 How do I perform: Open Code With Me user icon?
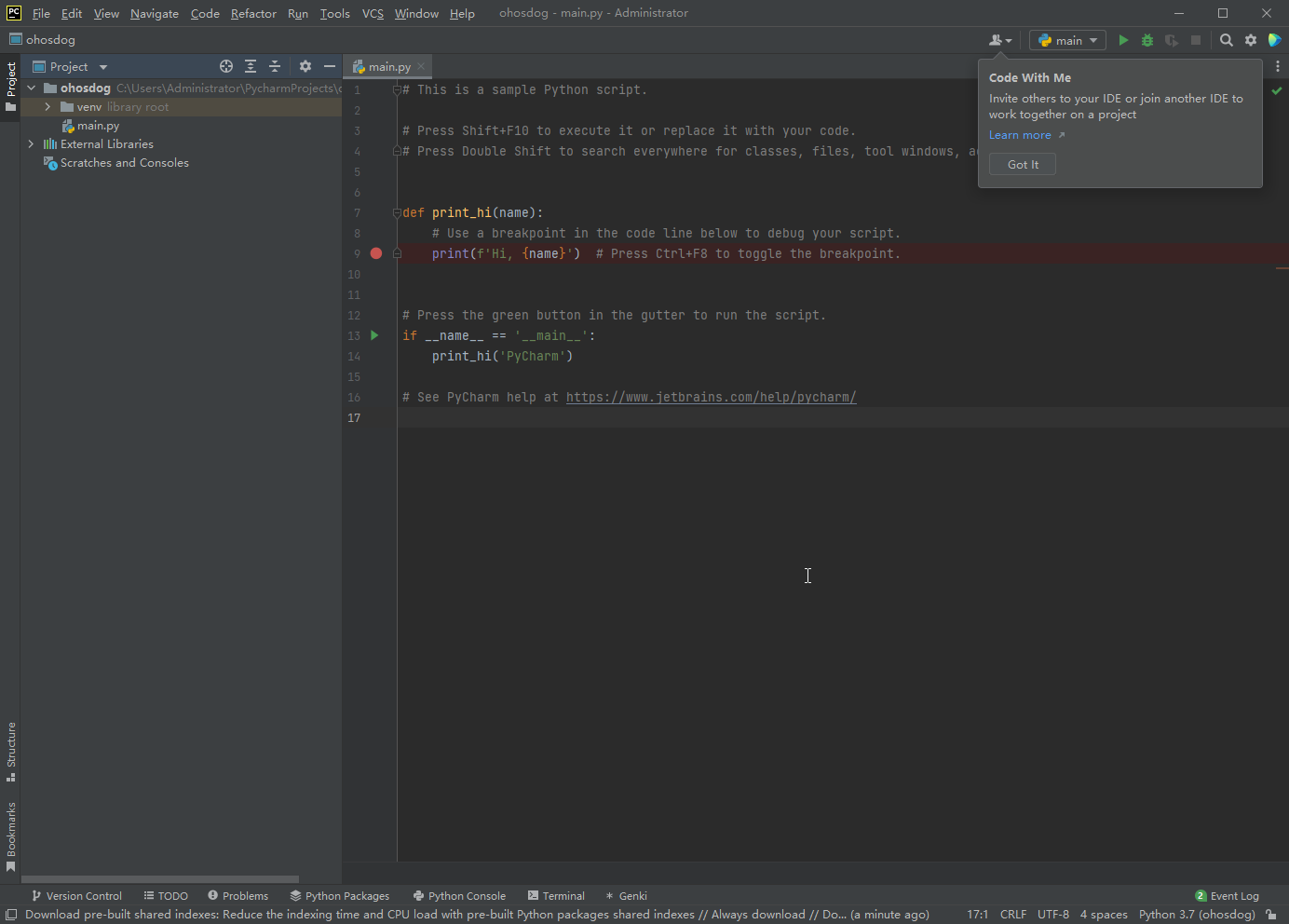coord(1000,40)
